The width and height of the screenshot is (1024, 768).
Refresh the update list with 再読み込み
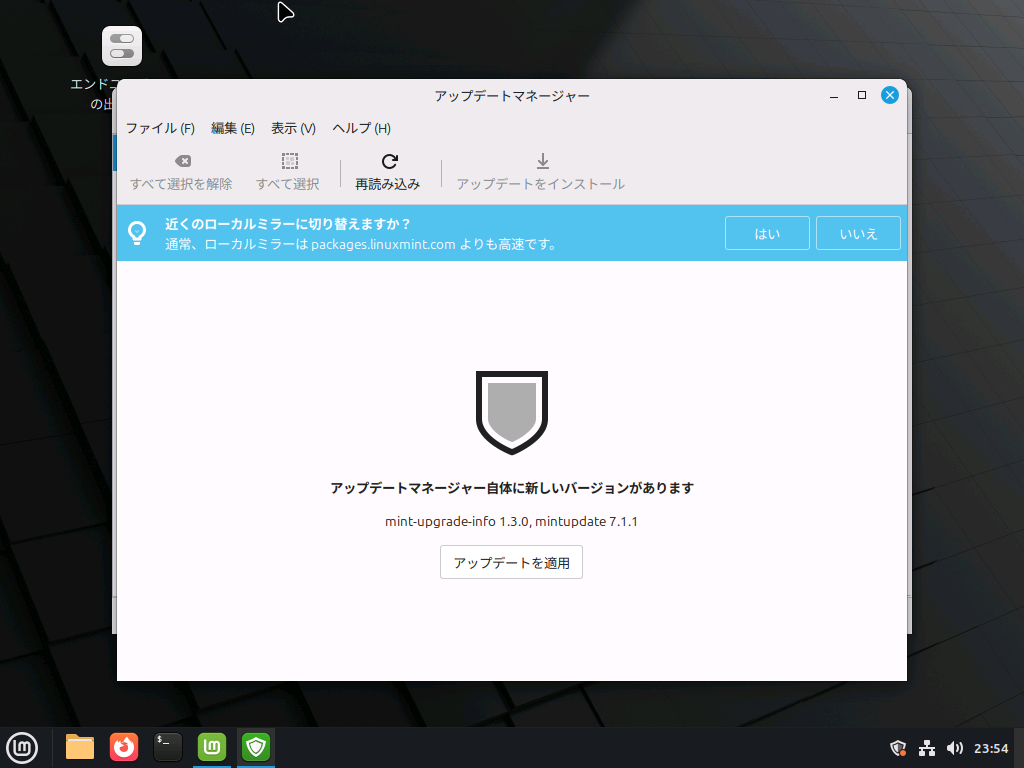(388, 171)
